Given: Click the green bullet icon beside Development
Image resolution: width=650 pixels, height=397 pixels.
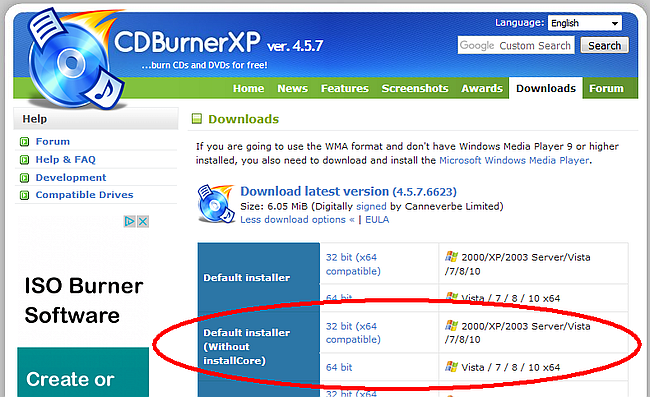Looking at the screenshot, I should point(24,178).
